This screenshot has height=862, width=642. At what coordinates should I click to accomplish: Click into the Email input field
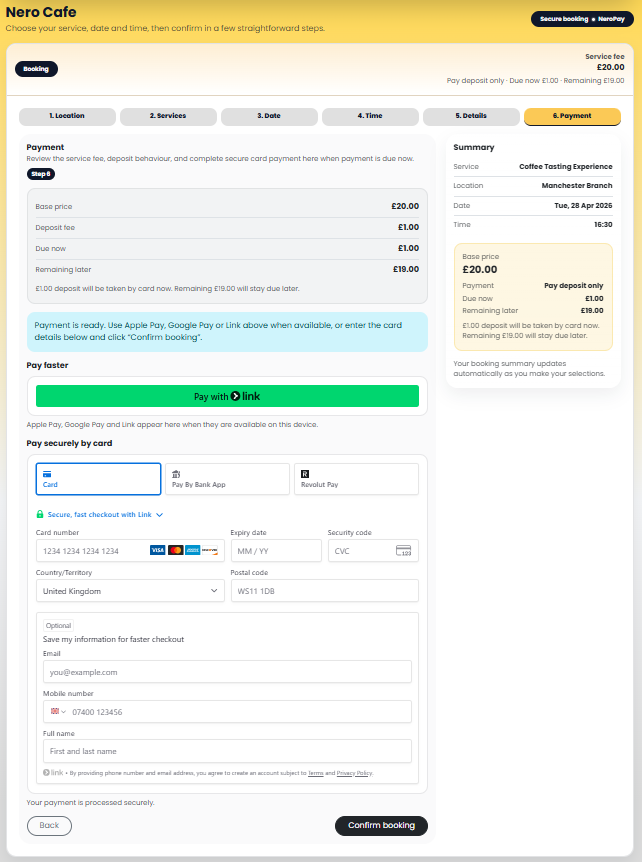click(227, 672)
